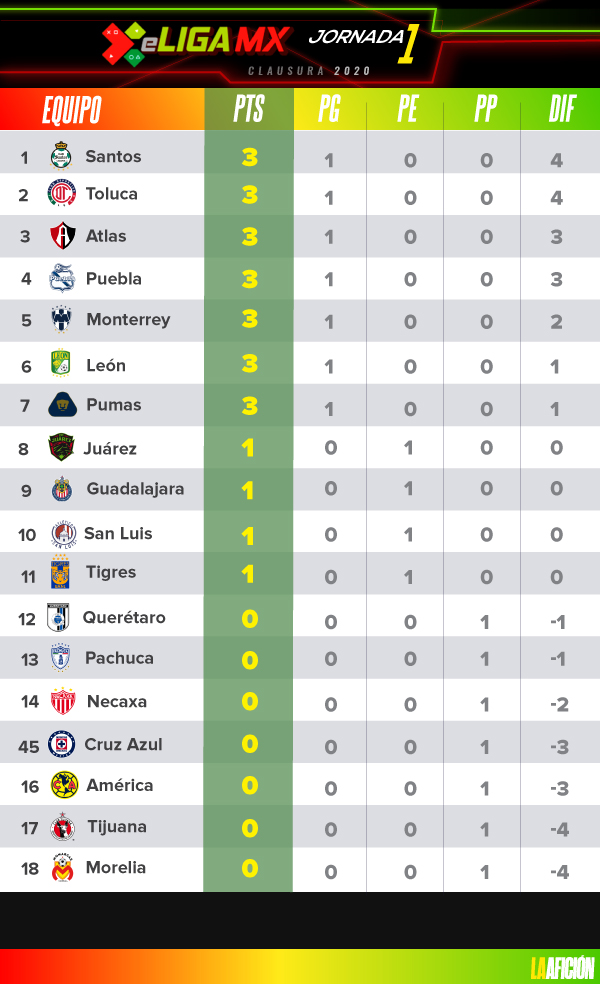Select the Necaxa striped crest
The width and height of the screenshot is (600, 984).
click(63, 701)
